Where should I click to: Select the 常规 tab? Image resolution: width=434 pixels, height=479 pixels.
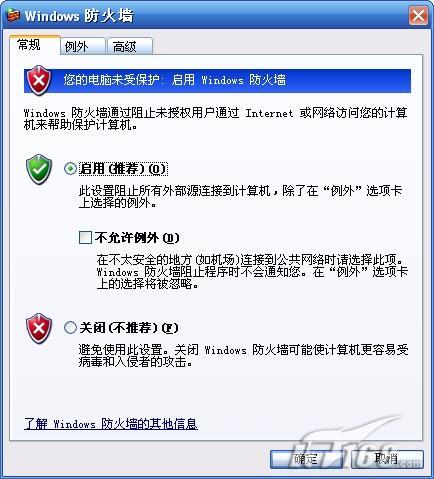tap(35, 45)
